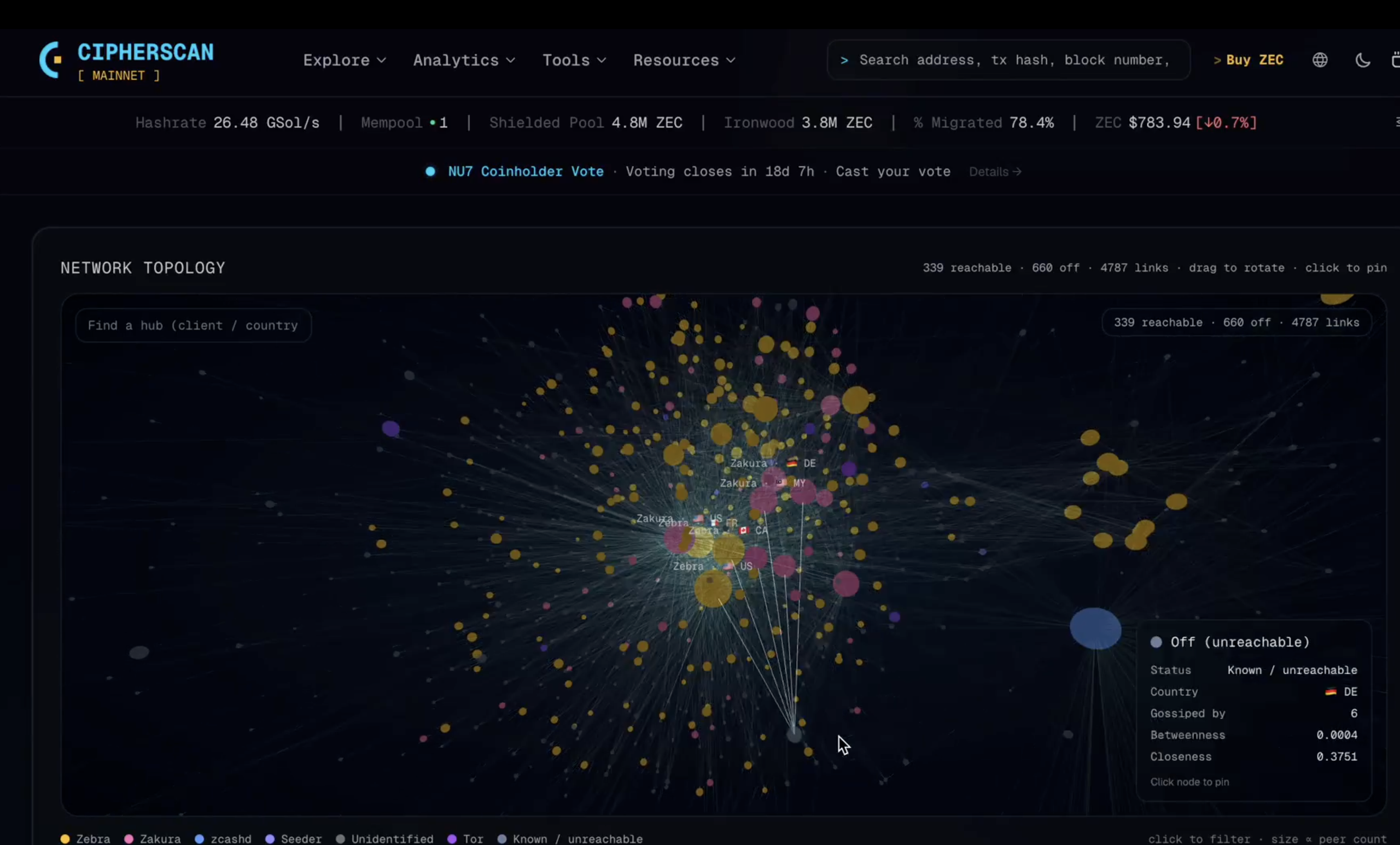Click the grey dot beside Off (unreachable)
The image size is (1400, 845).
click(1156, 642)
